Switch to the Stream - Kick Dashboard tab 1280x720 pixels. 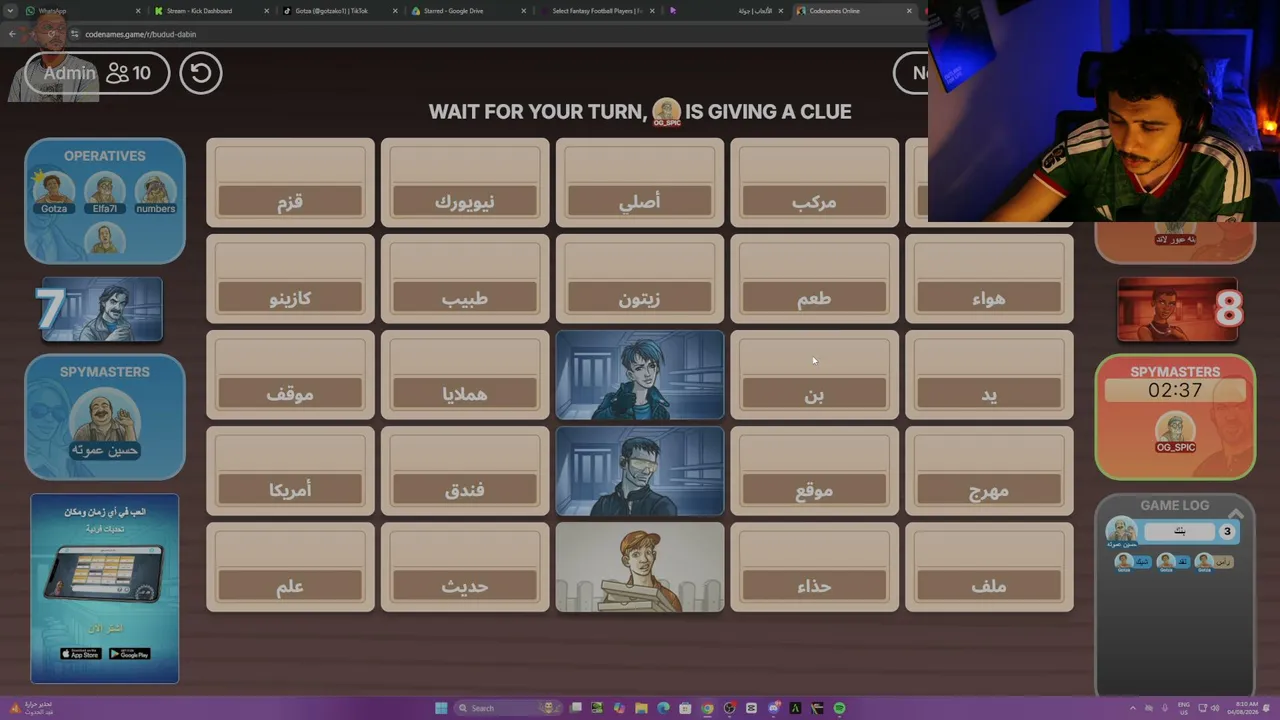[211, 11]
